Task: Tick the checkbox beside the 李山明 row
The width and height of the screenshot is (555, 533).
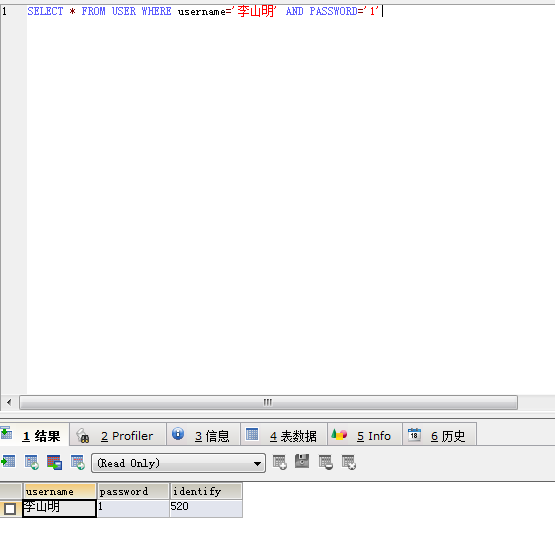Action: (x=10, y=509)
